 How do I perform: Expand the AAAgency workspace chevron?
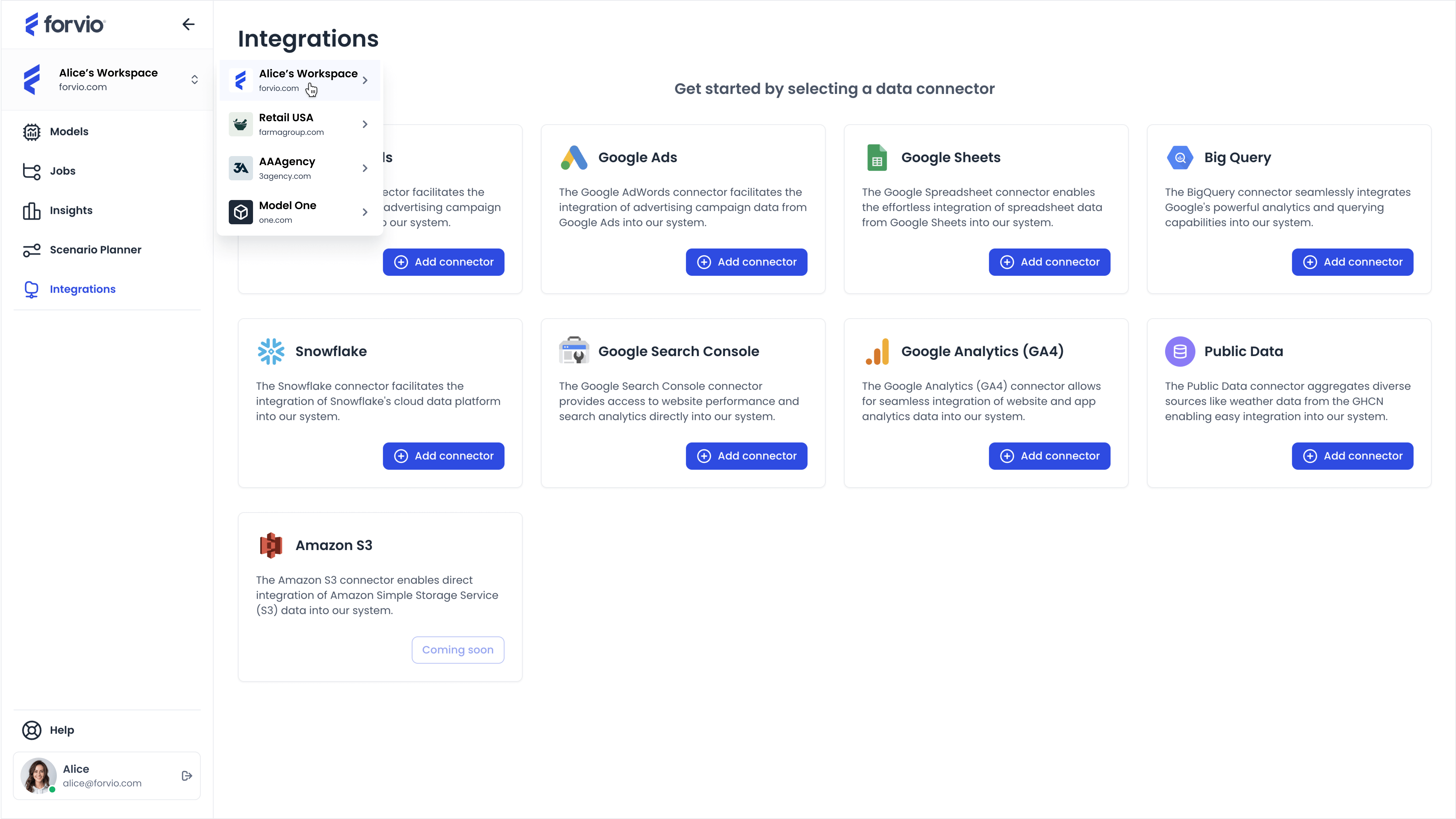(365, 168)
